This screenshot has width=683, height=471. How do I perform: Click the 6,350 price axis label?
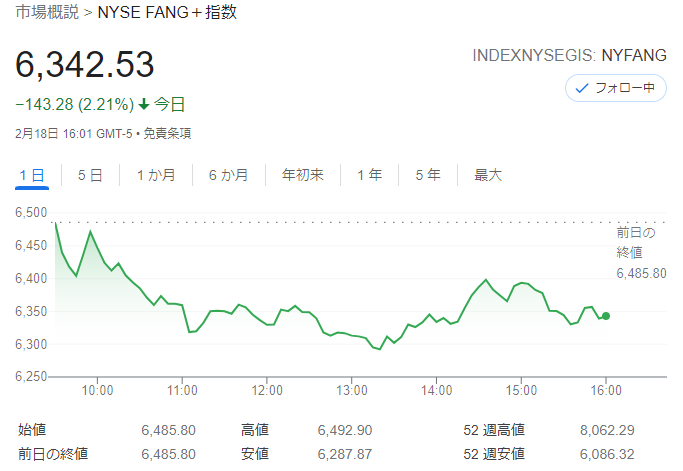click(x=31, y=312)
